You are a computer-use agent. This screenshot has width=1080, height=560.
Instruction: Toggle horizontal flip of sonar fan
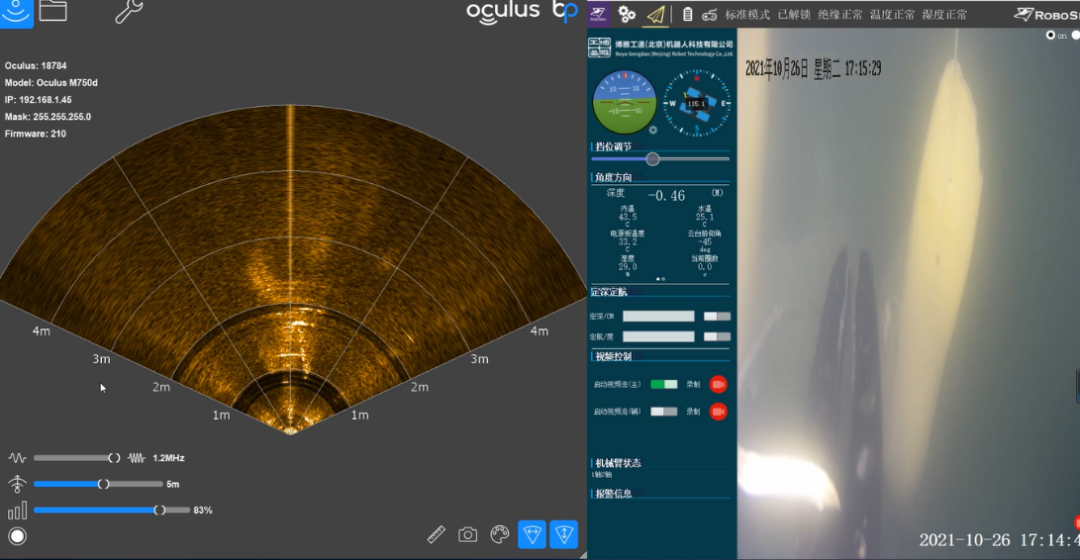[532, 535]
